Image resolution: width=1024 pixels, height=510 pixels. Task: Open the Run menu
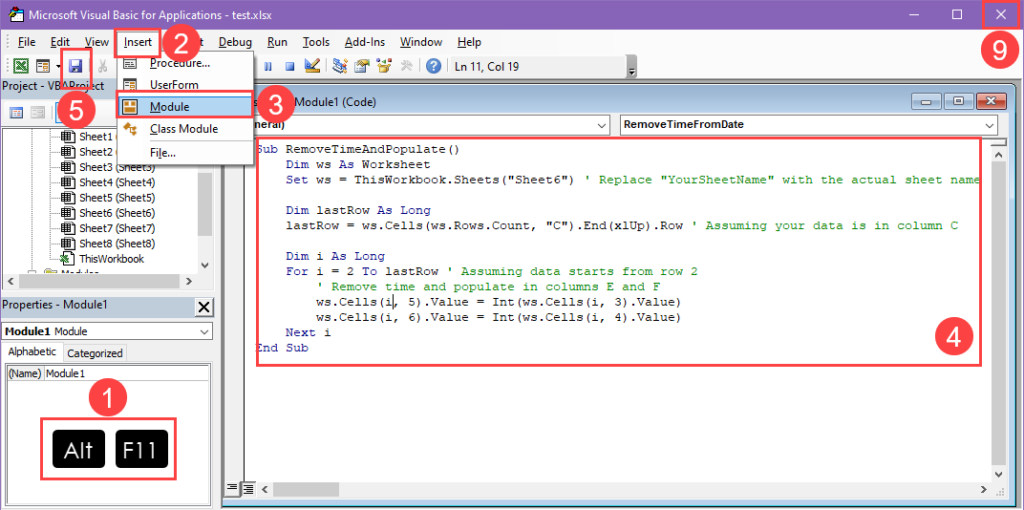coord(277,42)
